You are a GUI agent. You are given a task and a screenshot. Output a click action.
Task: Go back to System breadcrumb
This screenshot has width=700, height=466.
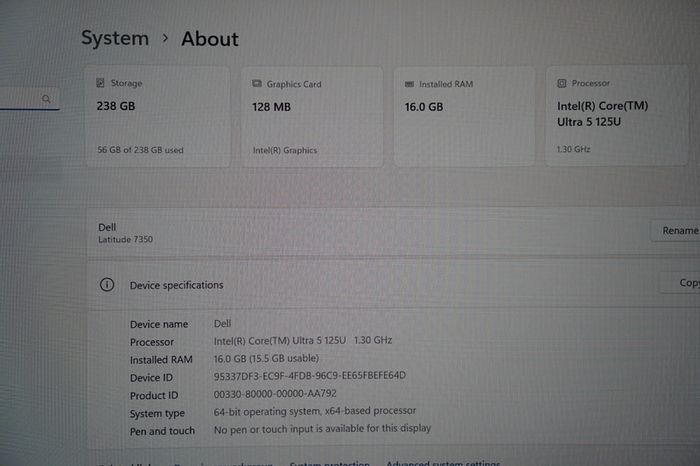point(115,38)
